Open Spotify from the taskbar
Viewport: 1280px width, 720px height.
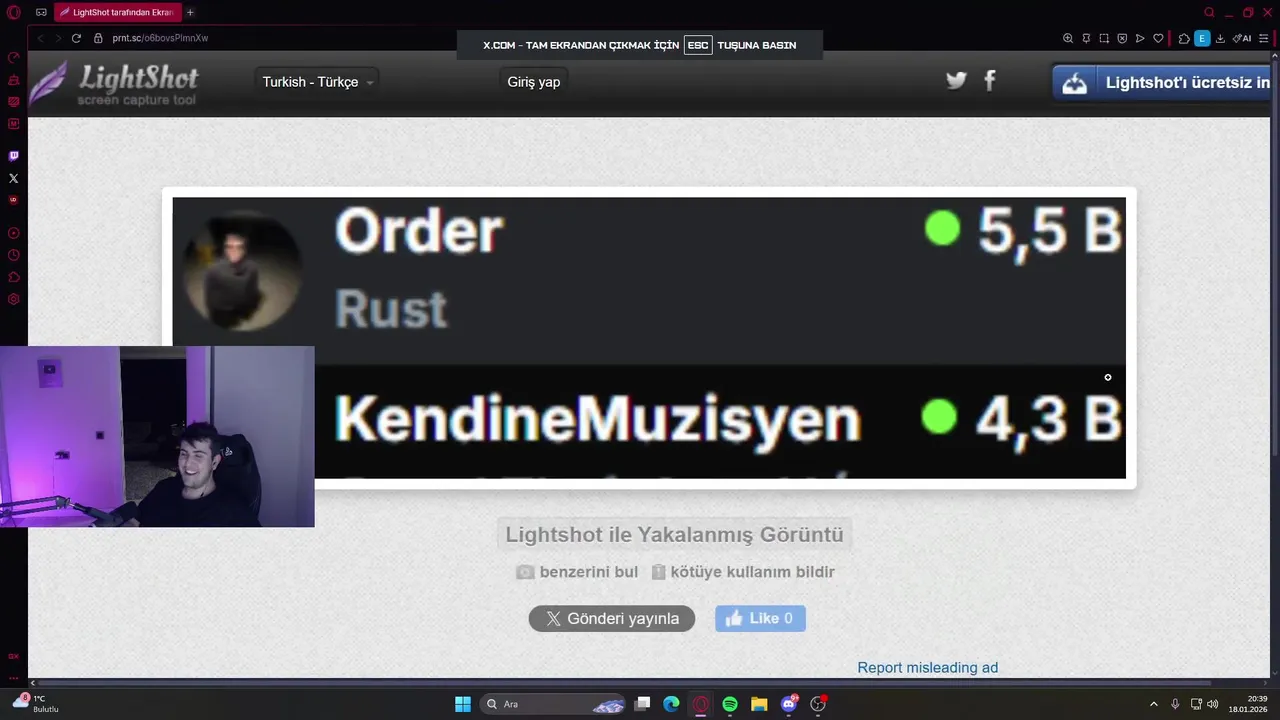(730, 704)
